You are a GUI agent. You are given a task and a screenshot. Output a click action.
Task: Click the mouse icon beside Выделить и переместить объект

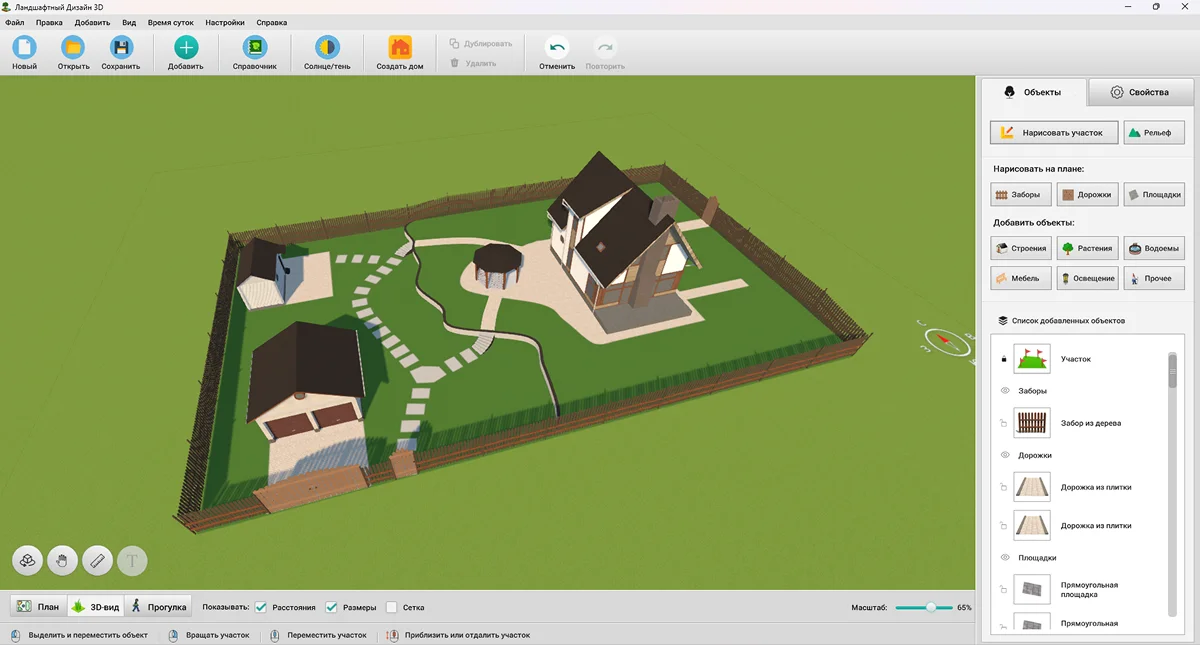pos(15,635)
